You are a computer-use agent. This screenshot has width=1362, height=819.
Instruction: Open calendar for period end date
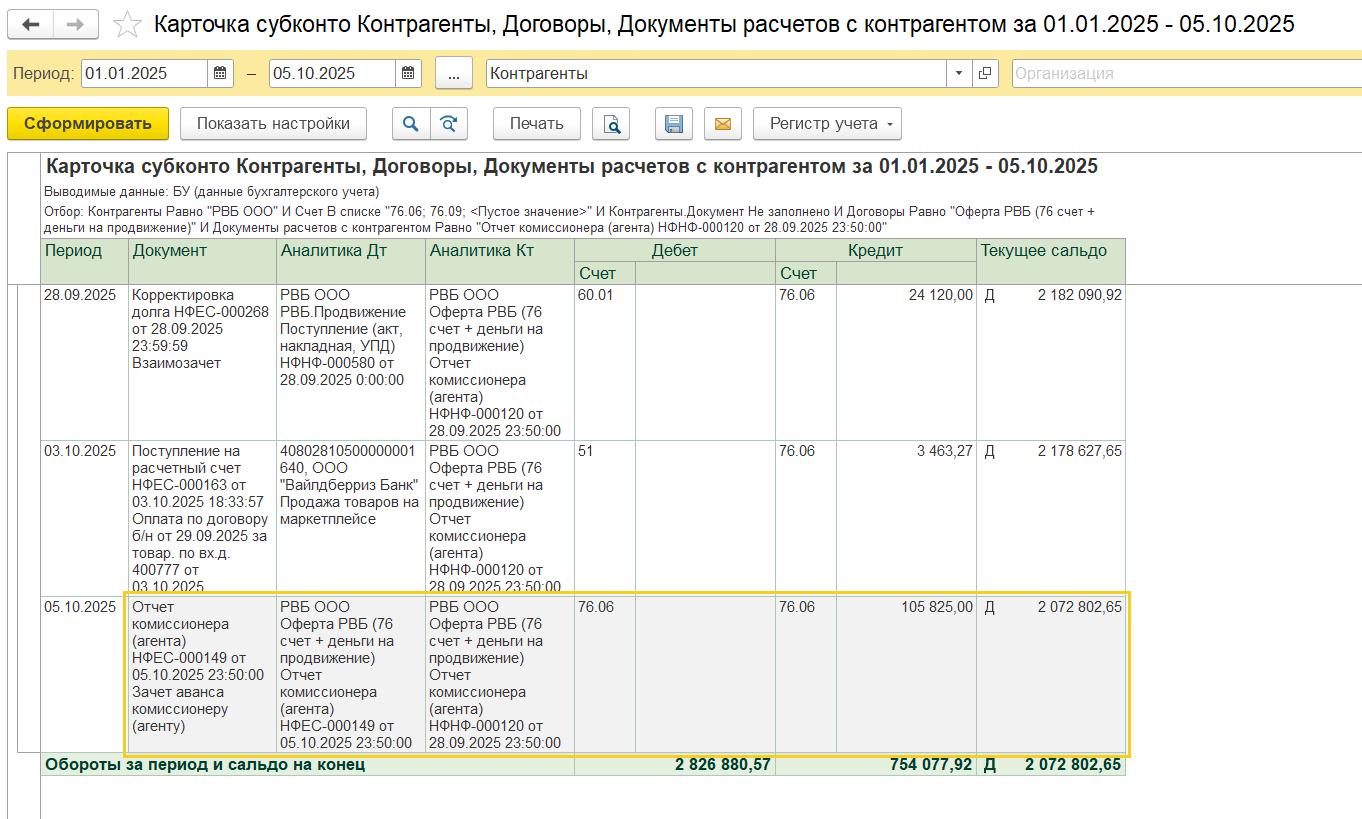click(x=408, y=73)
